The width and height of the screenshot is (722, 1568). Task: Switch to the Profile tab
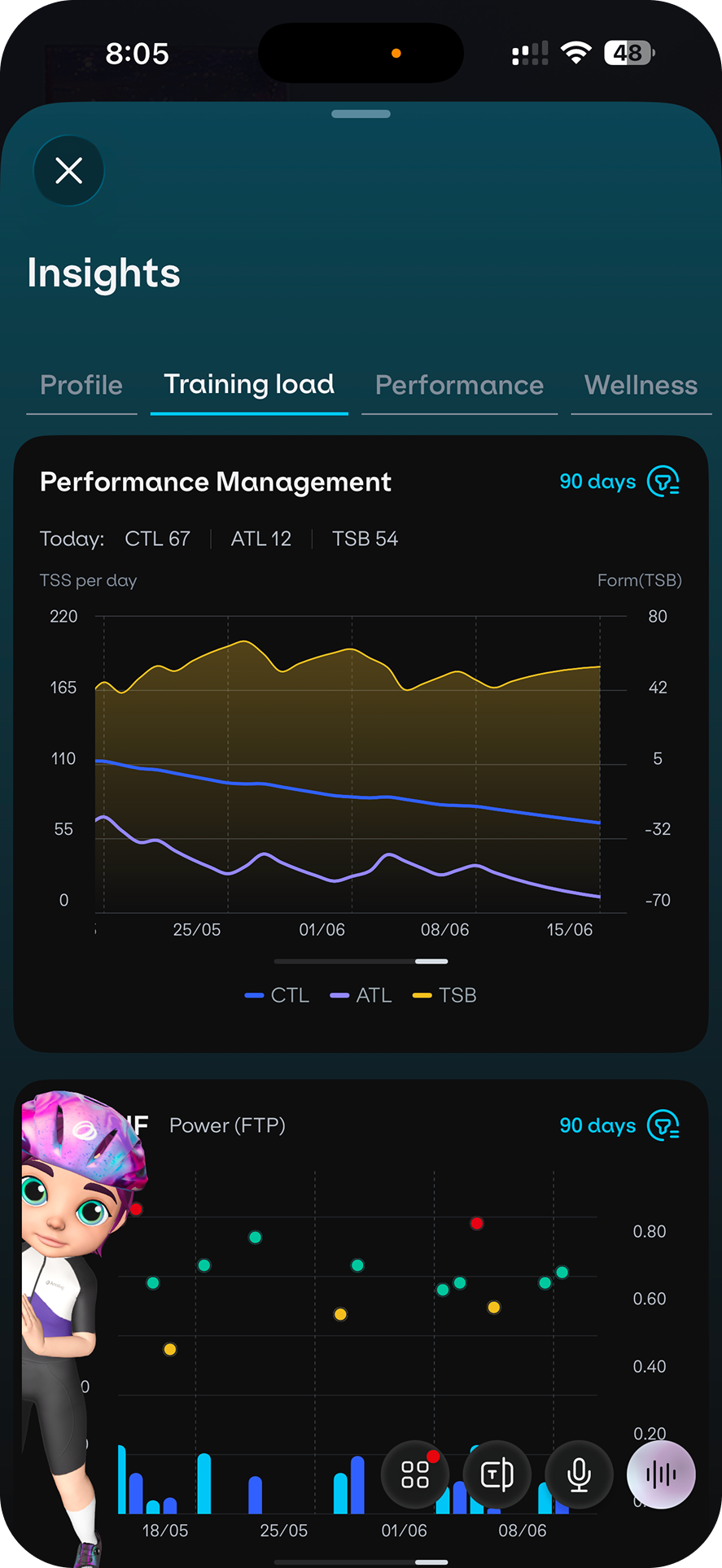(81, 385)
